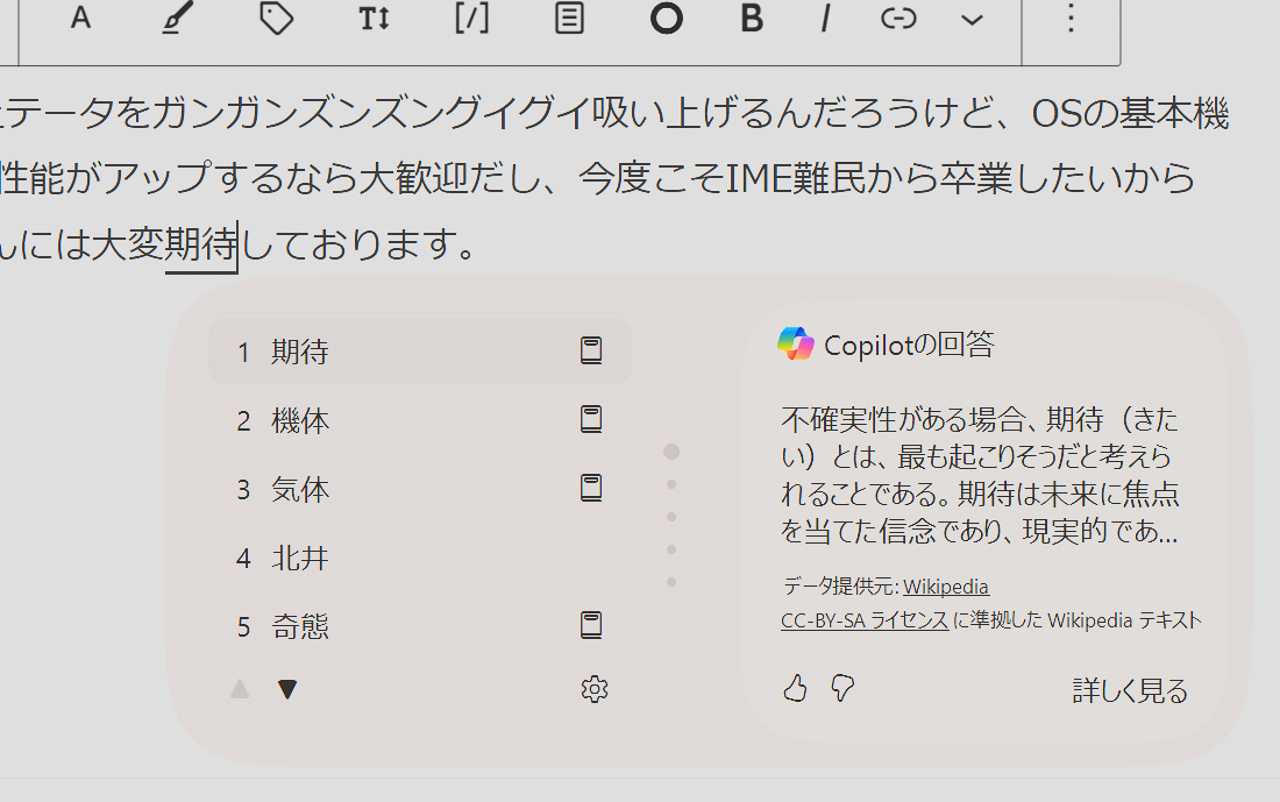Image resolution: width=1280 pixels, height=802 pixels.
Task: Expand more formatting options chevron
Action: [971, 19]
